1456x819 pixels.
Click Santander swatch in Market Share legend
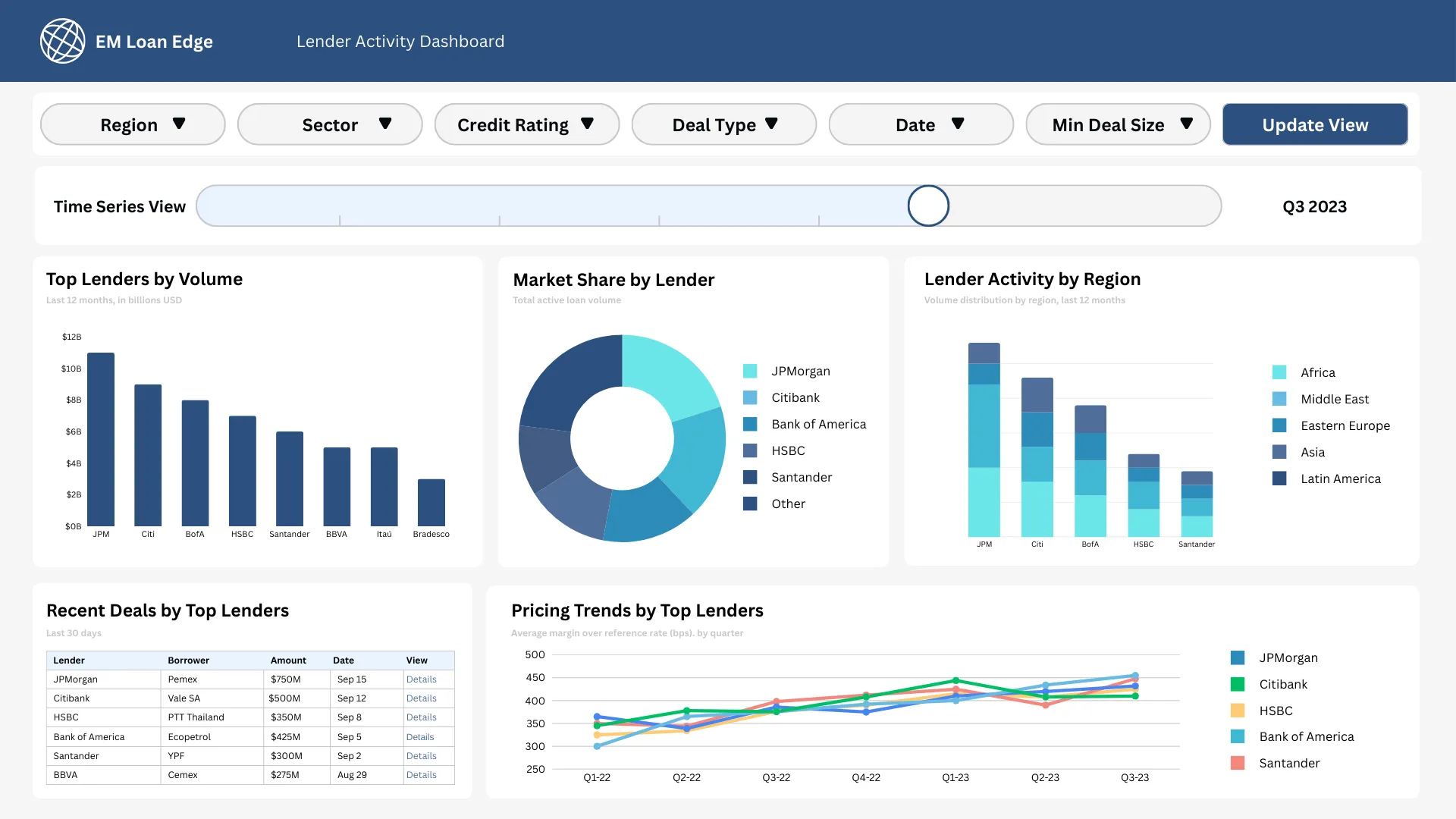tap(750, 477)
